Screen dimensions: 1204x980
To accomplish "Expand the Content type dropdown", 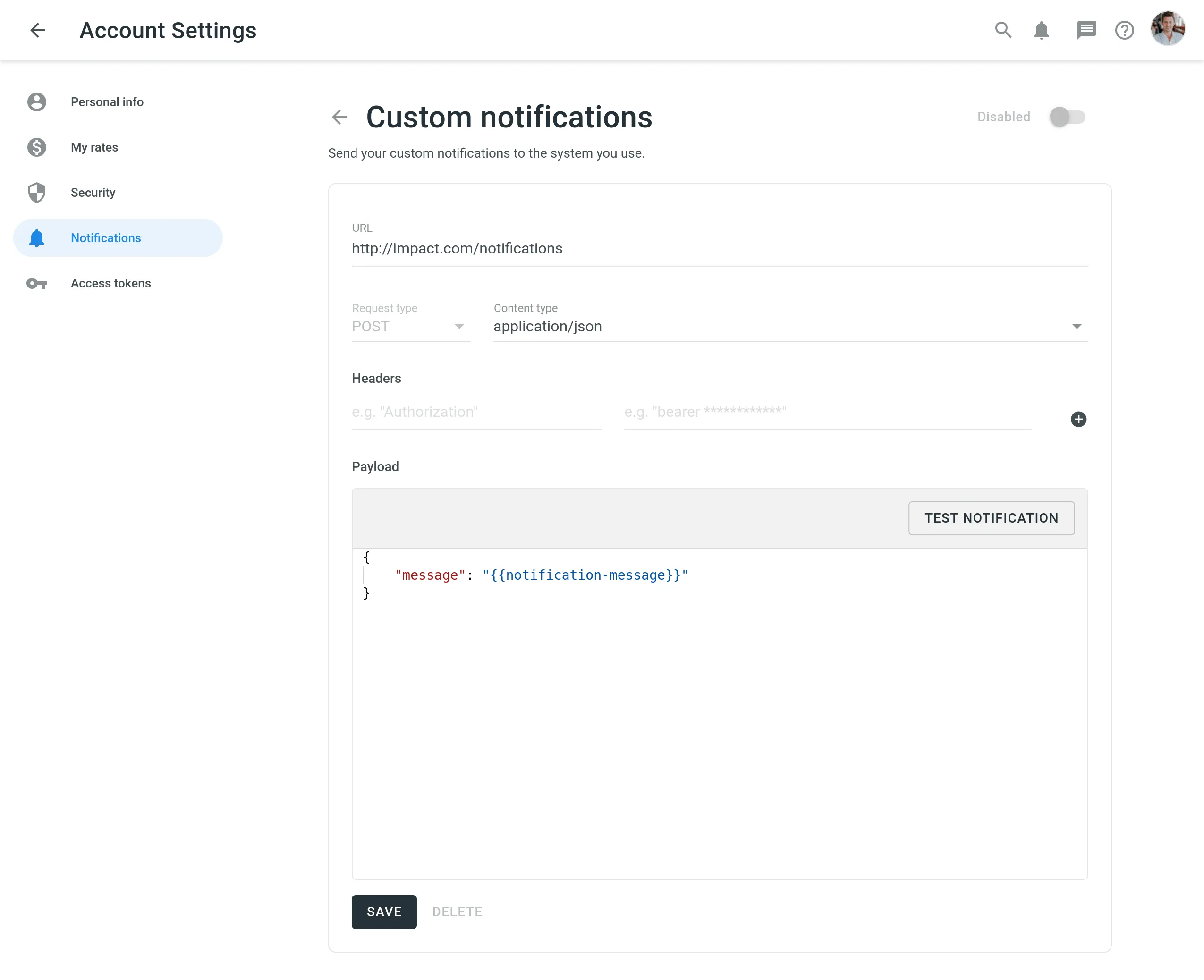I will pyautogui.click(x=1078, y=326).
